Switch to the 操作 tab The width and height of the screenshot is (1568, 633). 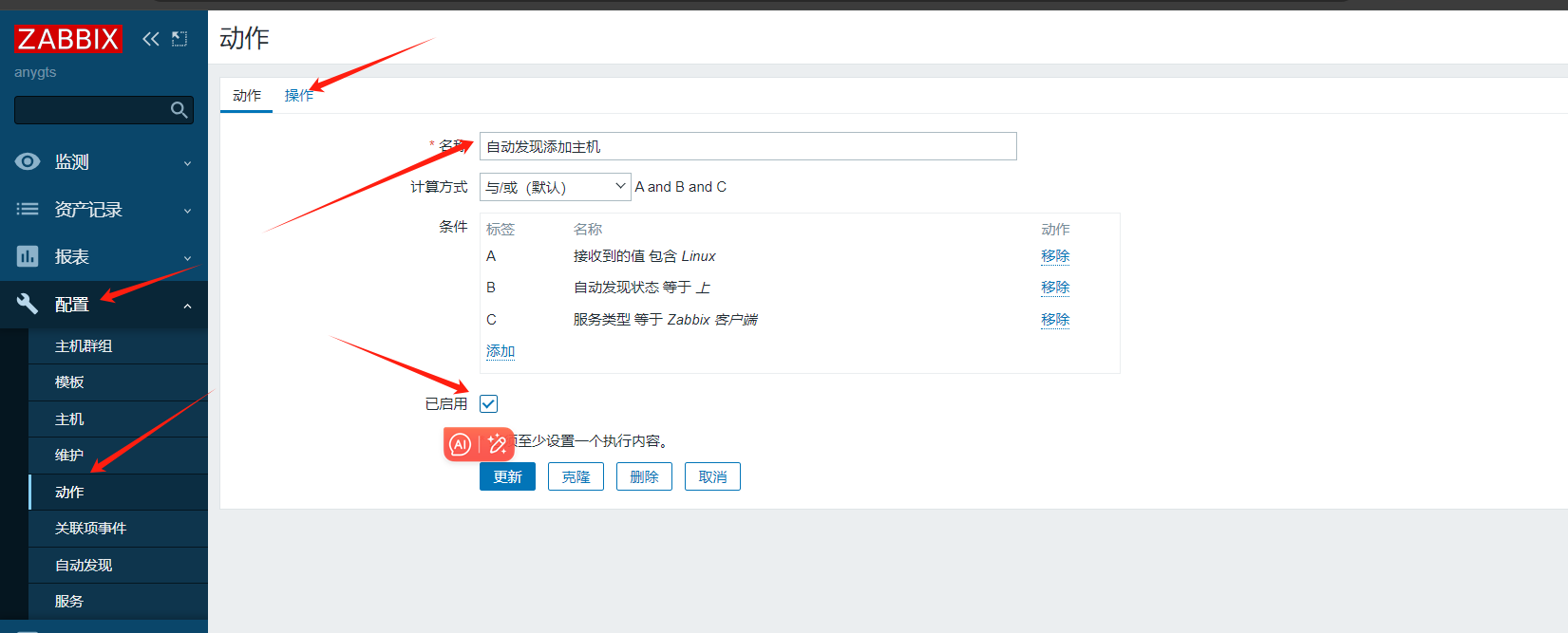(x=298, y=96)
